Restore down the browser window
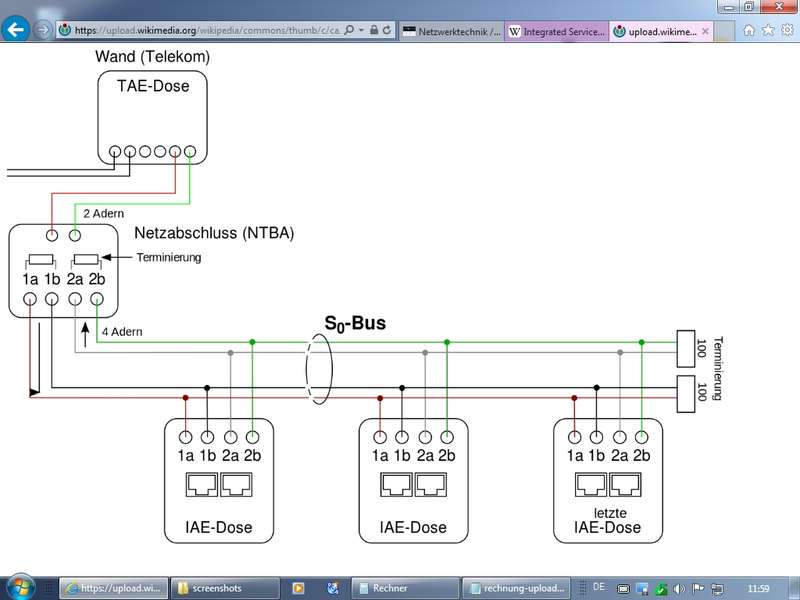Viewport: 800px width, 600px height. click(x=749, y=7)
